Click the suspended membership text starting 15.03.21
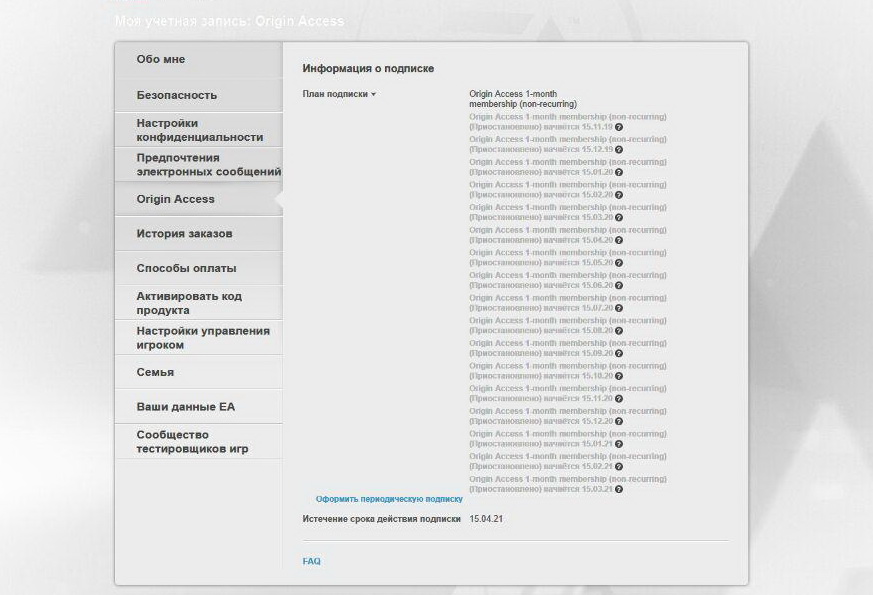 pos(567,484)
